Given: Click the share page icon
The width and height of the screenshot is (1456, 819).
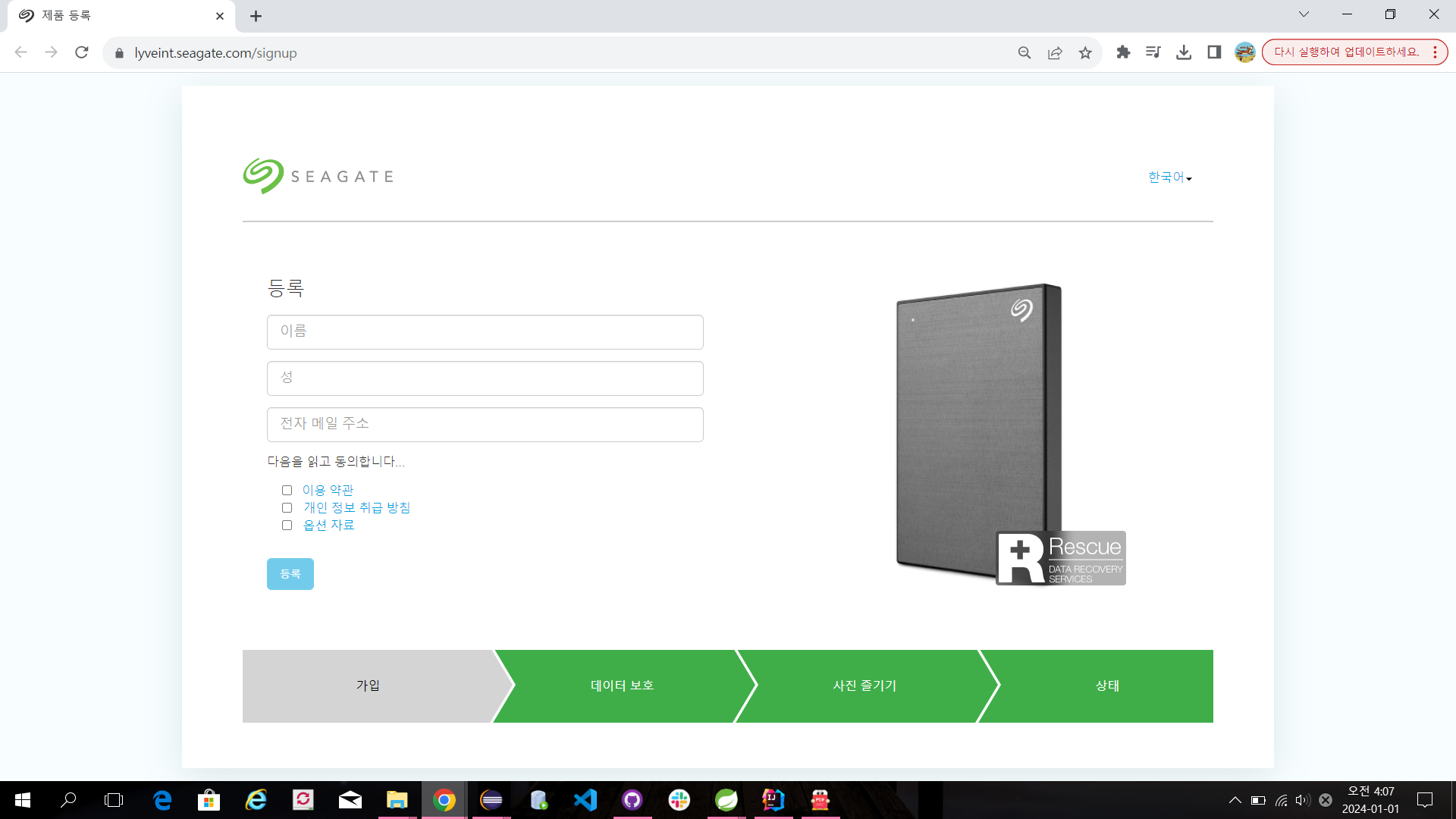Looking at the screenshot, I should click(1055, 52).
